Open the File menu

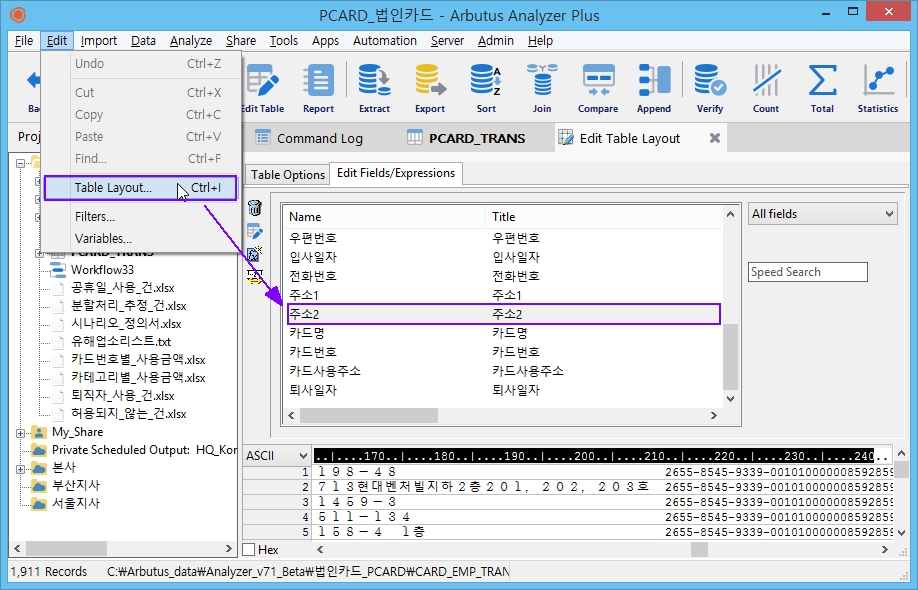point(23,40)
